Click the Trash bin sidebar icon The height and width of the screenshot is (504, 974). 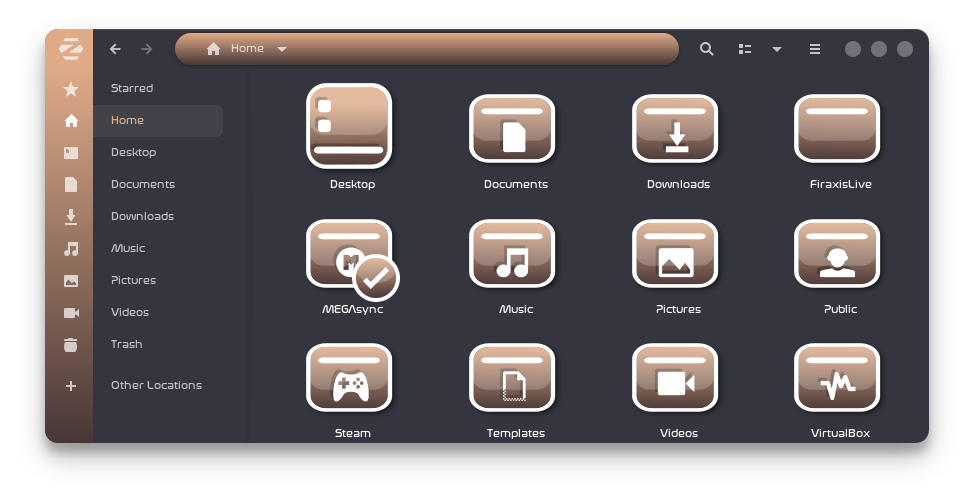pyautogui.click(x=71, y=345)
